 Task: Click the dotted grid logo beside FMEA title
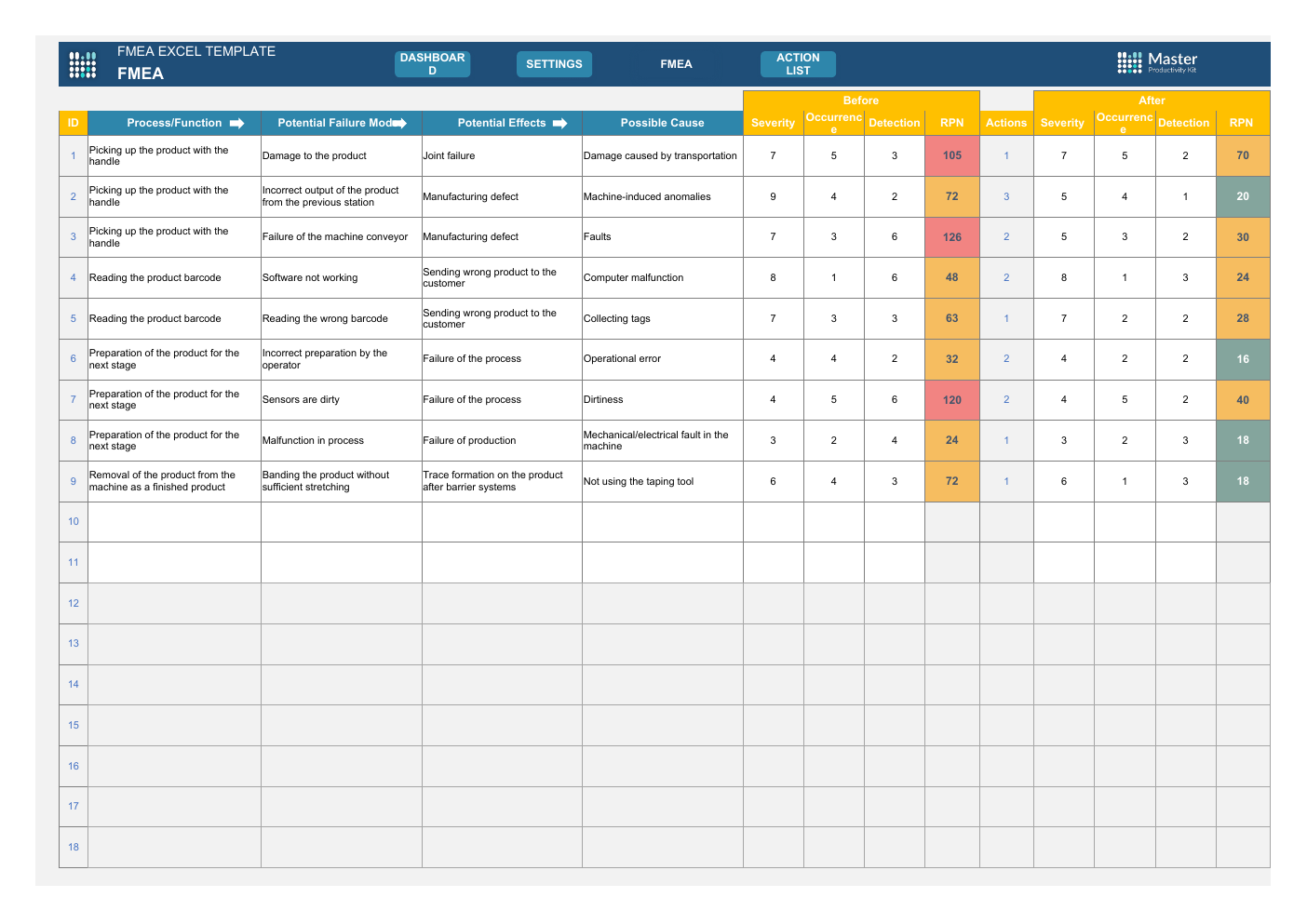coord(83,64)
